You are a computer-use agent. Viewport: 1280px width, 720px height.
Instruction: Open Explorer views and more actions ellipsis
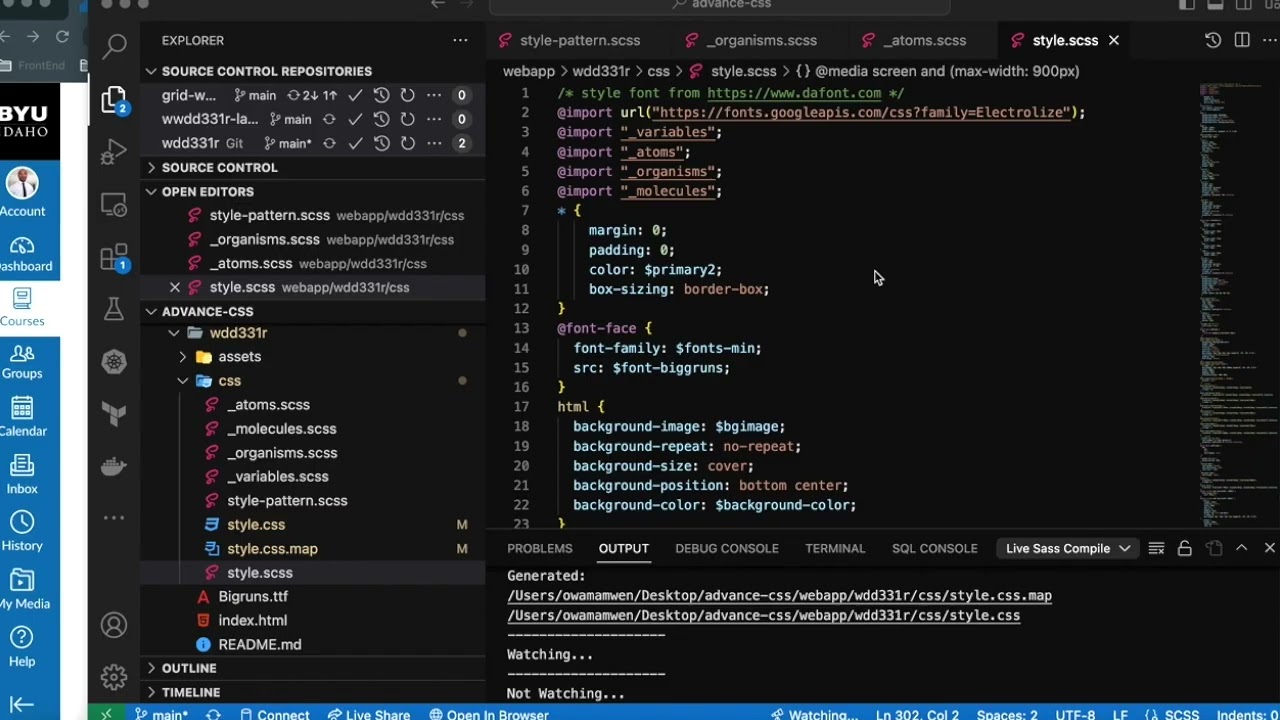[x=460, y=40]
